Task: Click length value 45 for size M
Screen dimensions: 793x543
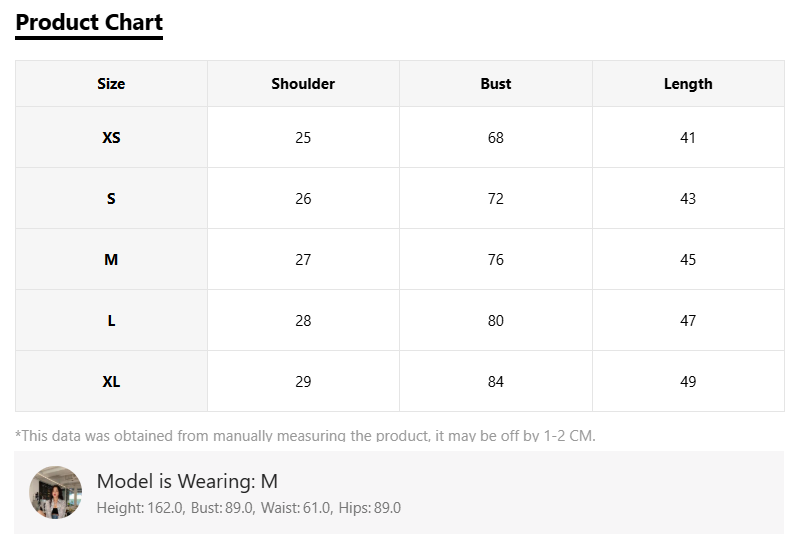Action: (x=688, y=259)
